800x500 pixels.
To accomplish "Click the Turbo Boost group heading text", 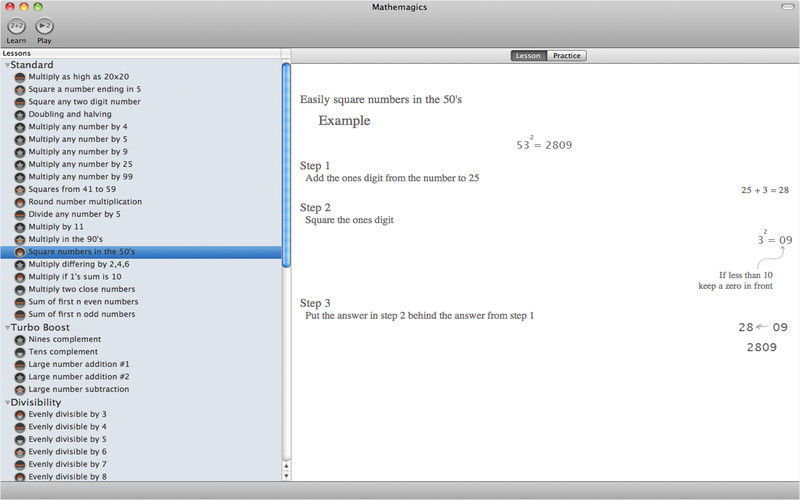I will click(40, 328).
